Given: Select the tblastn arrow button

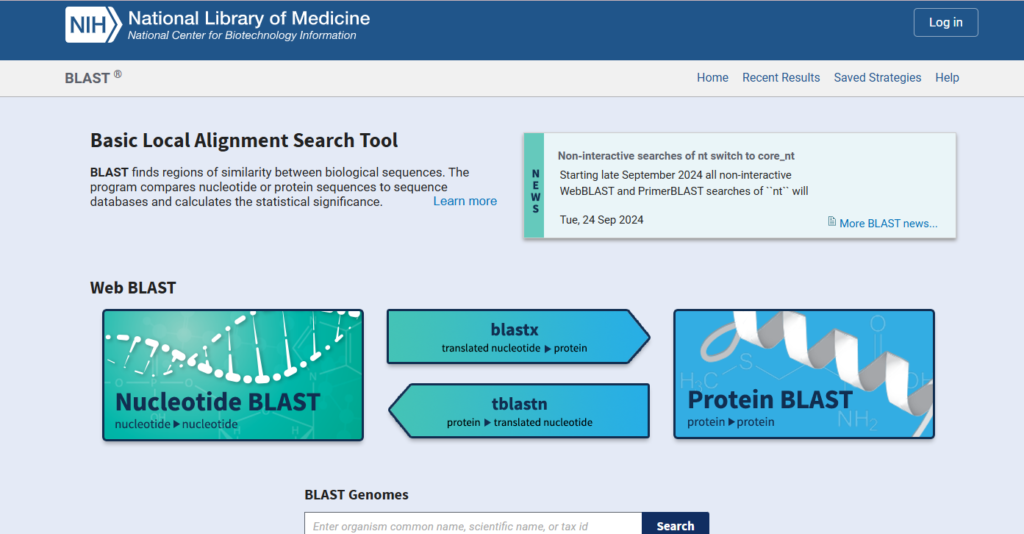Looking at the screenshot, I should click(521, 409).
